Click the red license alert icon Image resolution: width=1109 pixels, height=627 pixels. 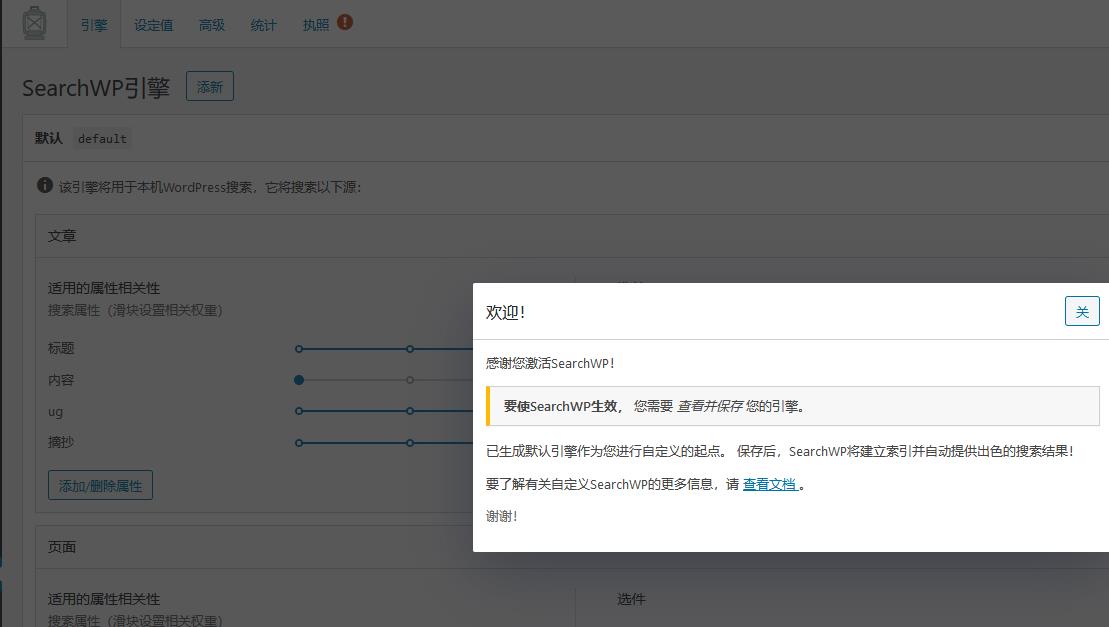pyautogui.click(x=344, y=23)
